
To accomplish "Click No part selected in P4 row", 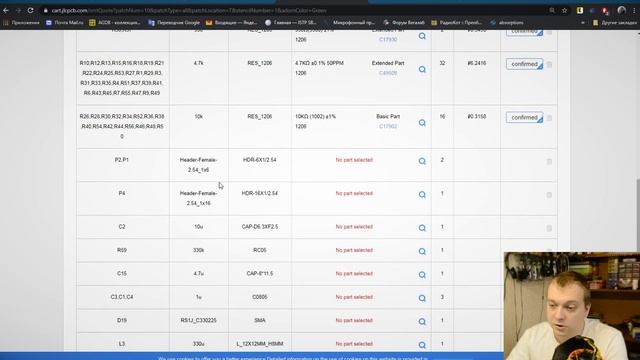I will point(354,193).
